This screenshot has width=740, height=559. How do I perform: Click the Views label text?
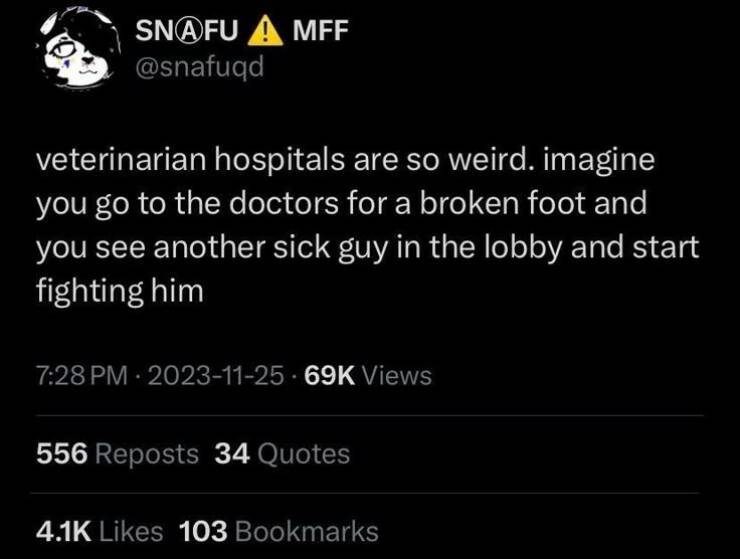pos(396,376)
